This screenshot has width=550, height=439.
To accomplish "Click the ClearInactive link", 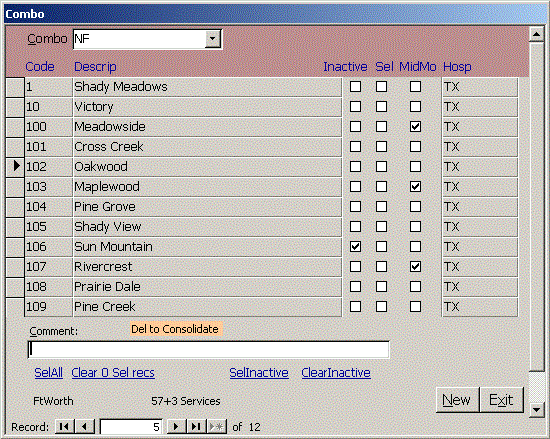I will (x=336, y=372).
